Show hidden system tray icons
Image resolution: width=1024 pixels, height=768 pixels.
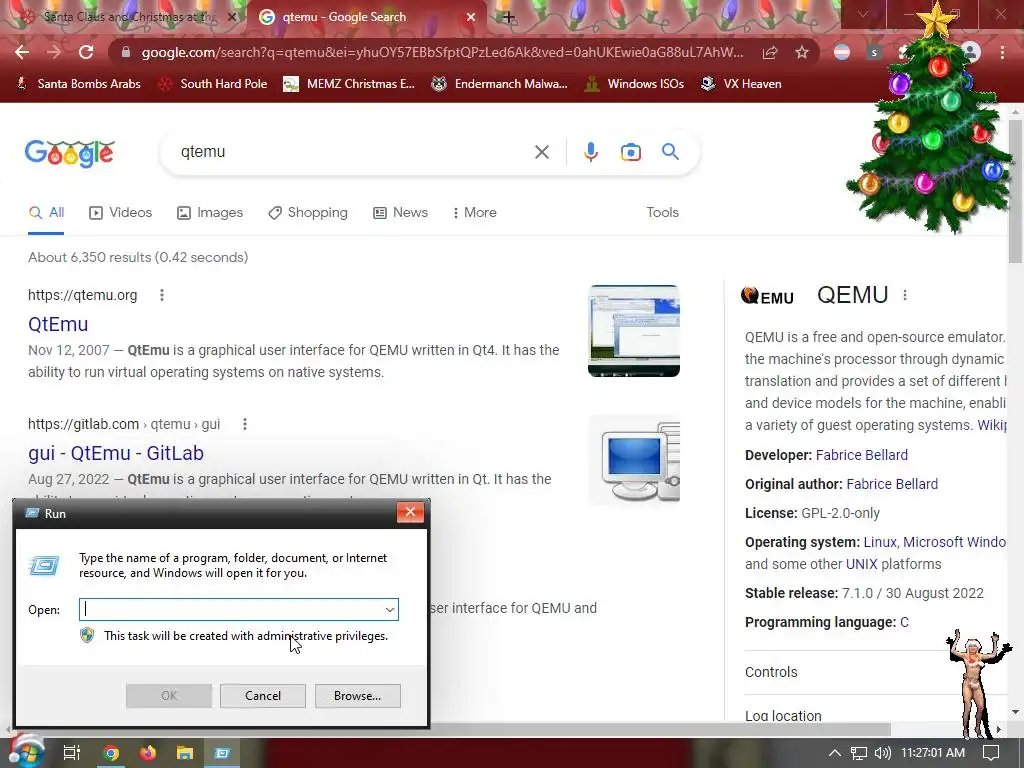tap(835, 753)
